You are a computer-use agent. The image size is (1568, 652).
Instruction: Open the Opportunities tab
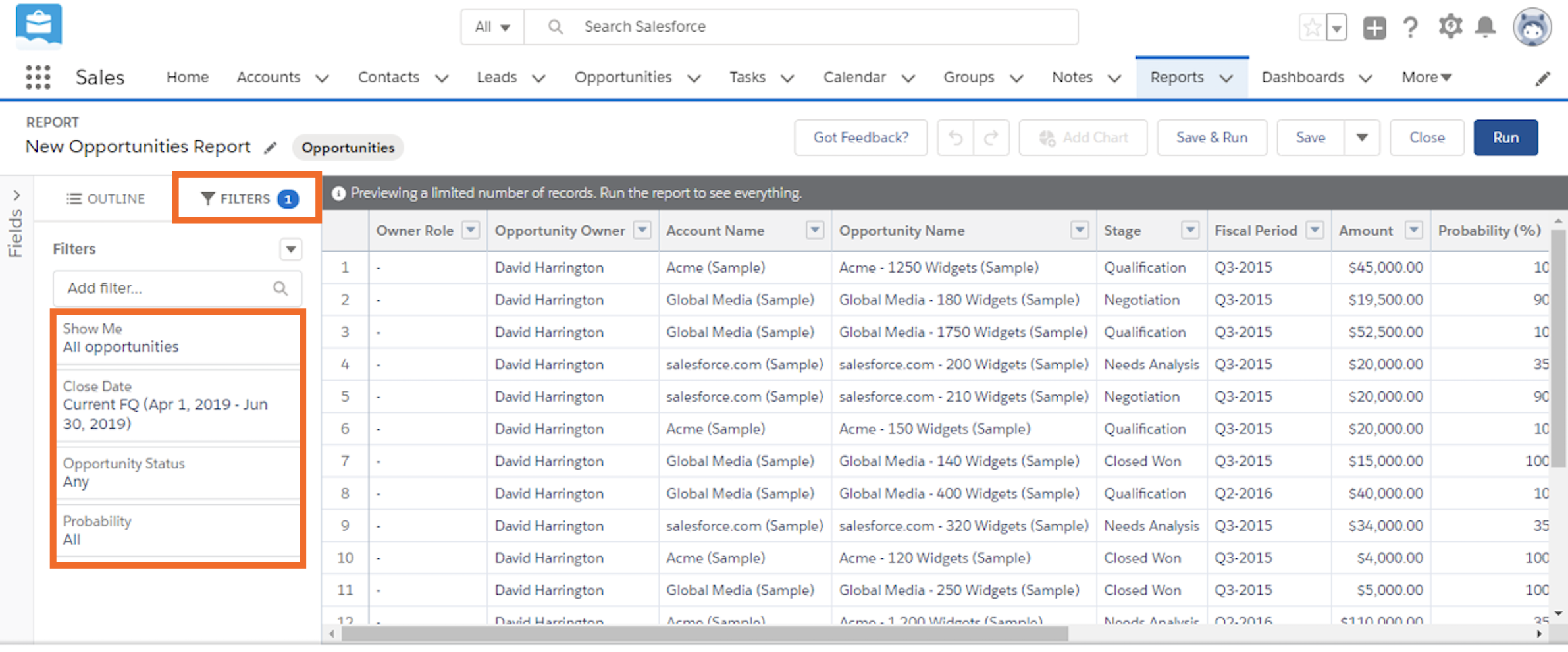point(623,77)
